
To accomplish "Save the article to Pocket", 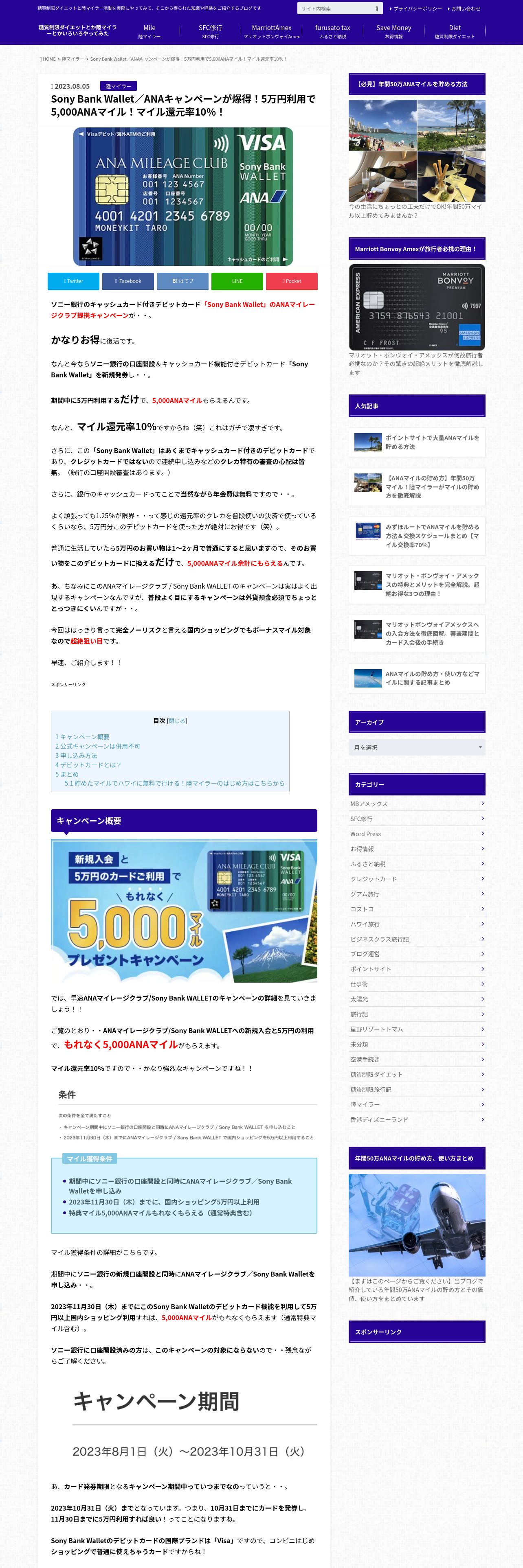I will [x=292, y=281].
